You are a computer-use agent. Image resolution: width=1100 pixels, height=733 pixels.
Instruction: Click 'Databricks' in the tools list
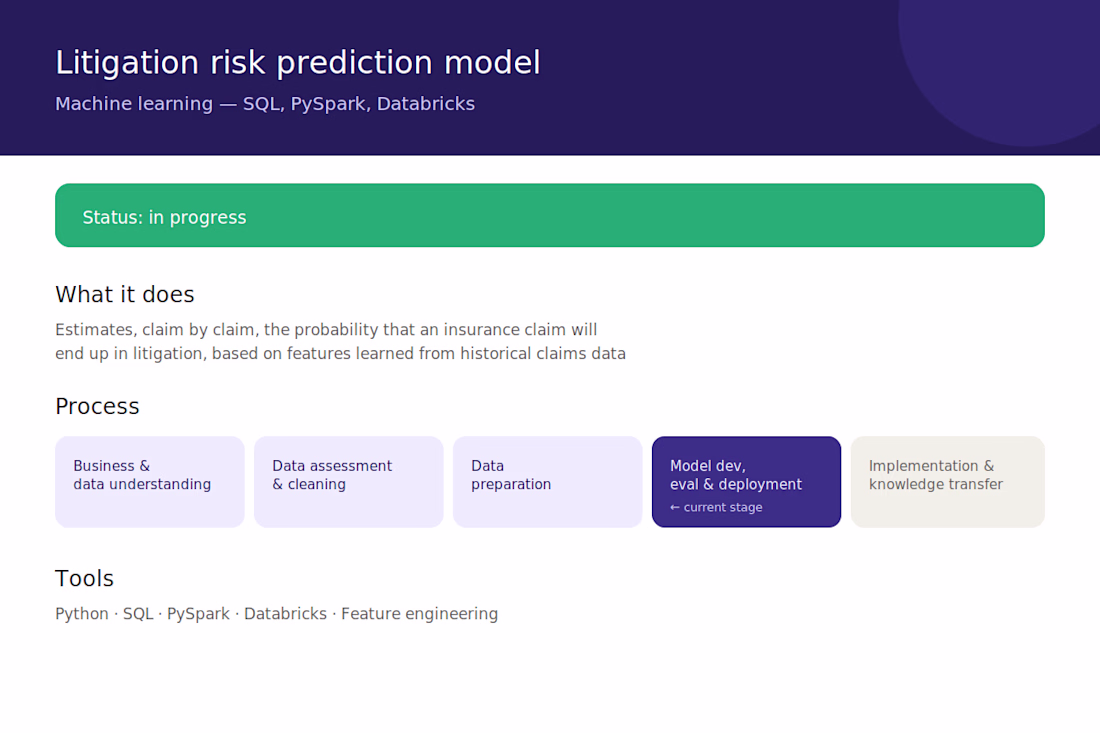coord(286,614)
